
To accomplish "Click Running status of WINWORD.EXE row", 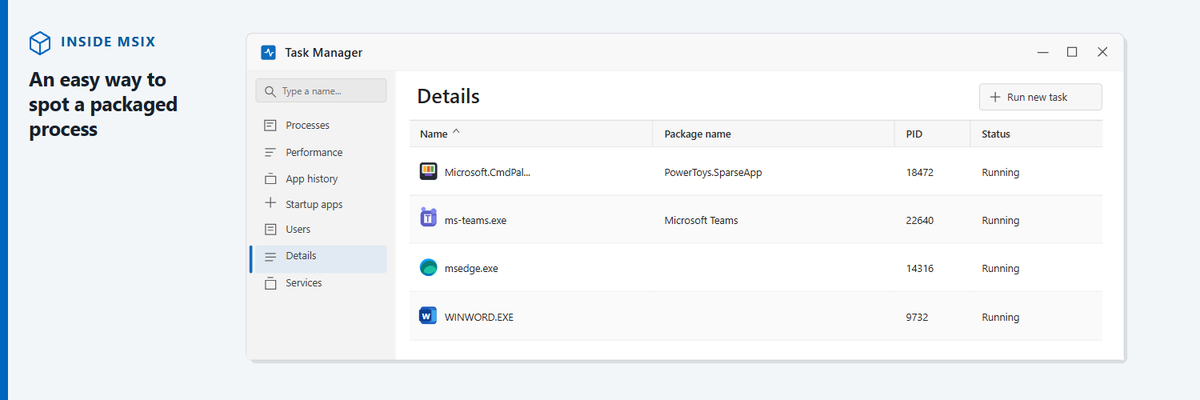I will 1000,317.
